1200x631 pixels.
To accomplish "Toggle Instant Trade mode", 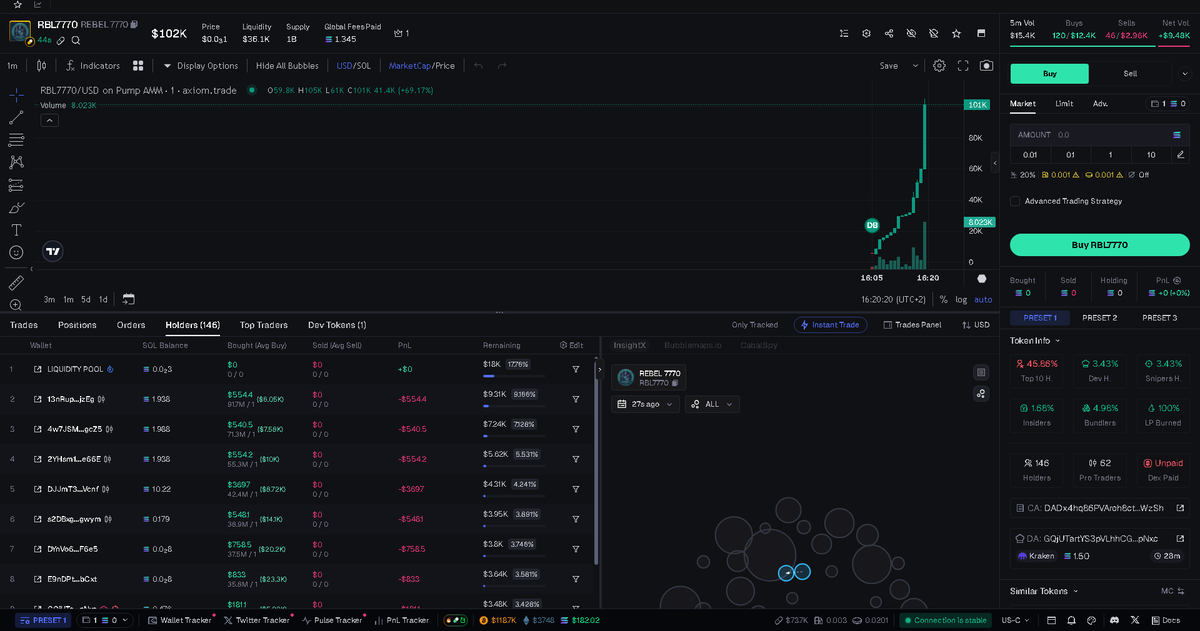I will point(830,325).
